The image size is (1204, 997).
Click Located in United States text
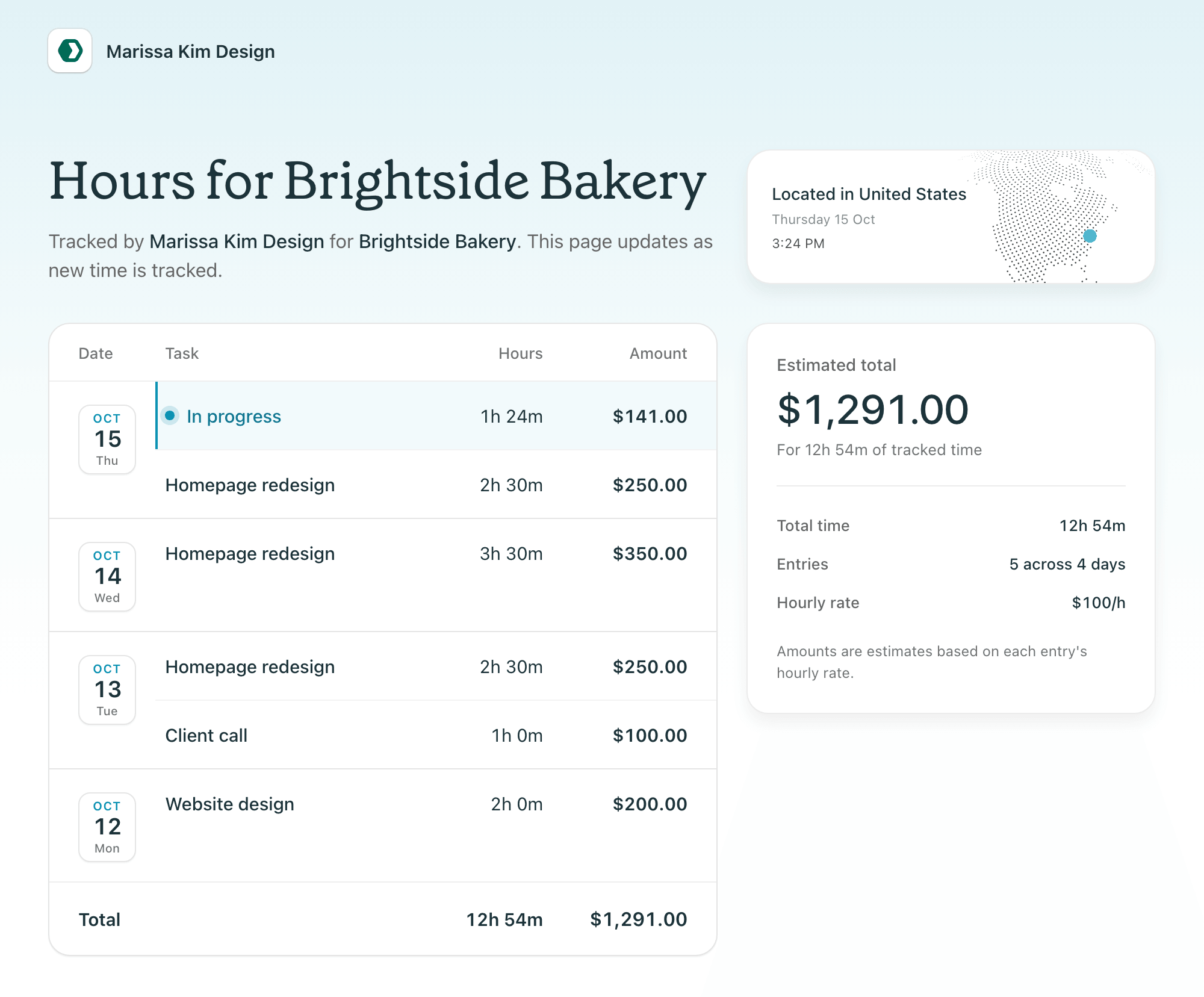click(x=869, y=194)
